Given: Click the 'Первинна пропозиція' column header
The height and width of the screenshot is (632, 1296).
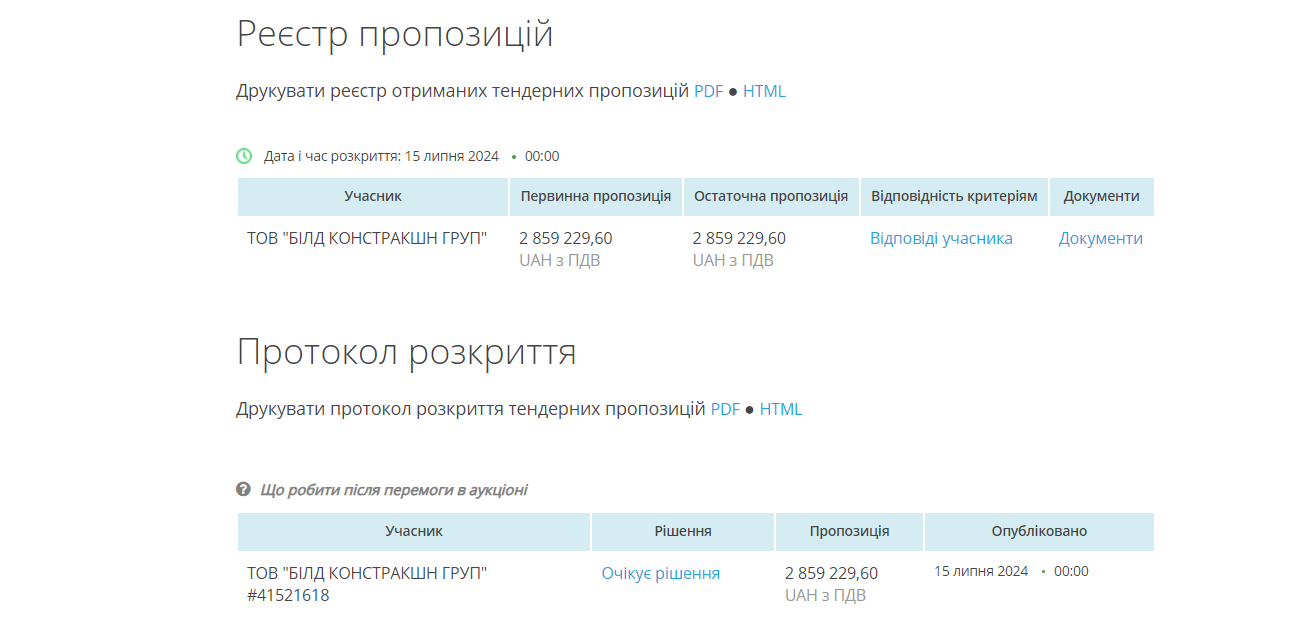Looking at the screenshot, I should click(596, 196).
